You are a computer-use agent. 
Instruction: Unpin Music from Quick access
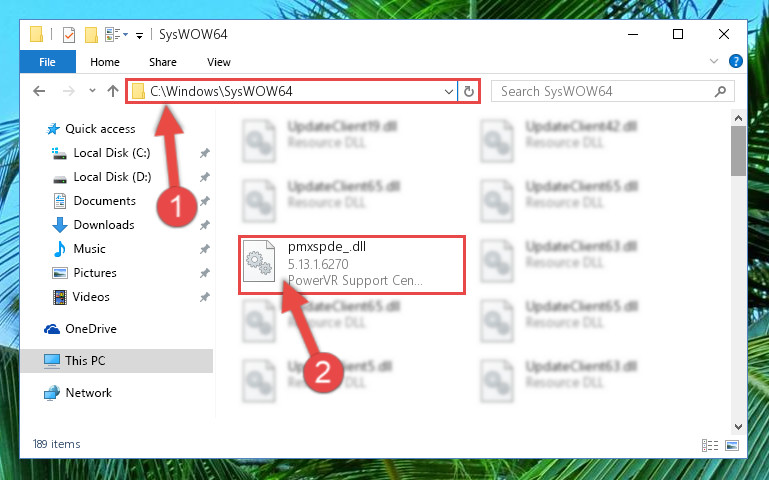click(205, 249)
